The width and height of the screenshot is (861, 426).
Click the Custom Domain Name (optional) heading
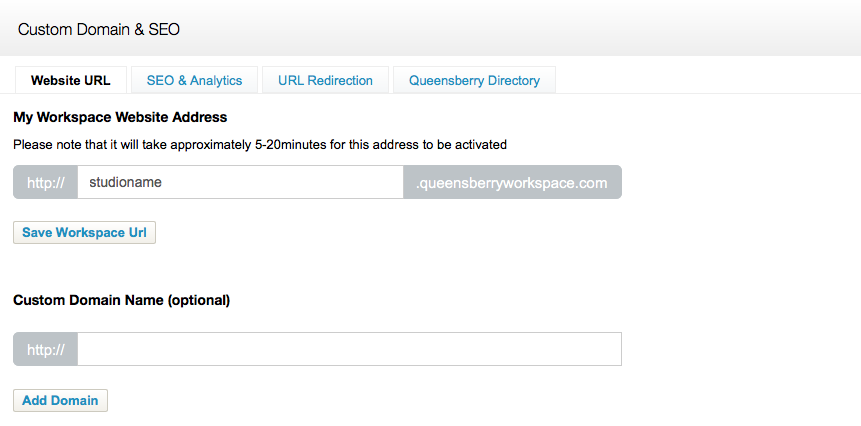121,299
